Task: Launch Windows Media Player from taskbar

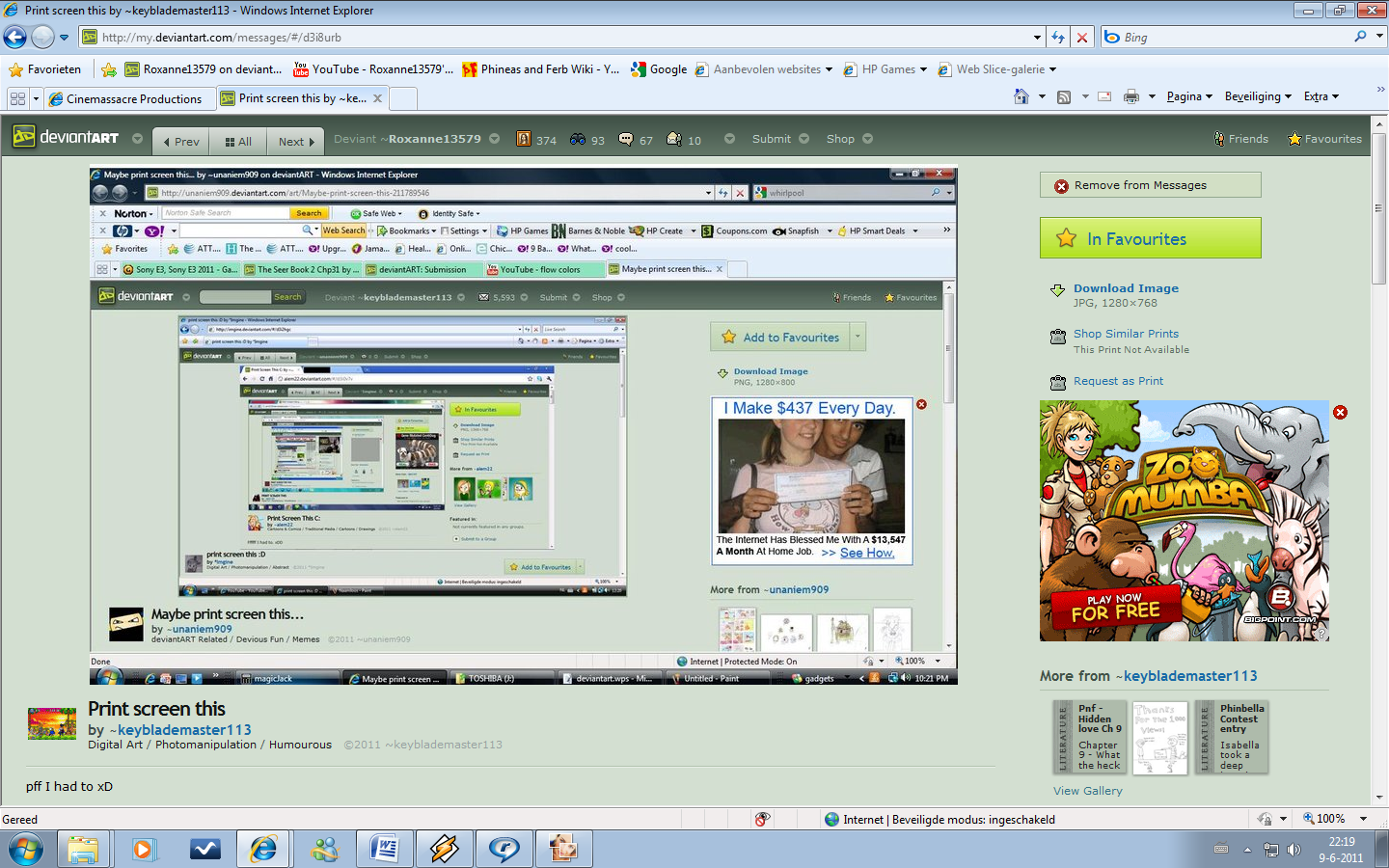Action: [x=143, y=850]
